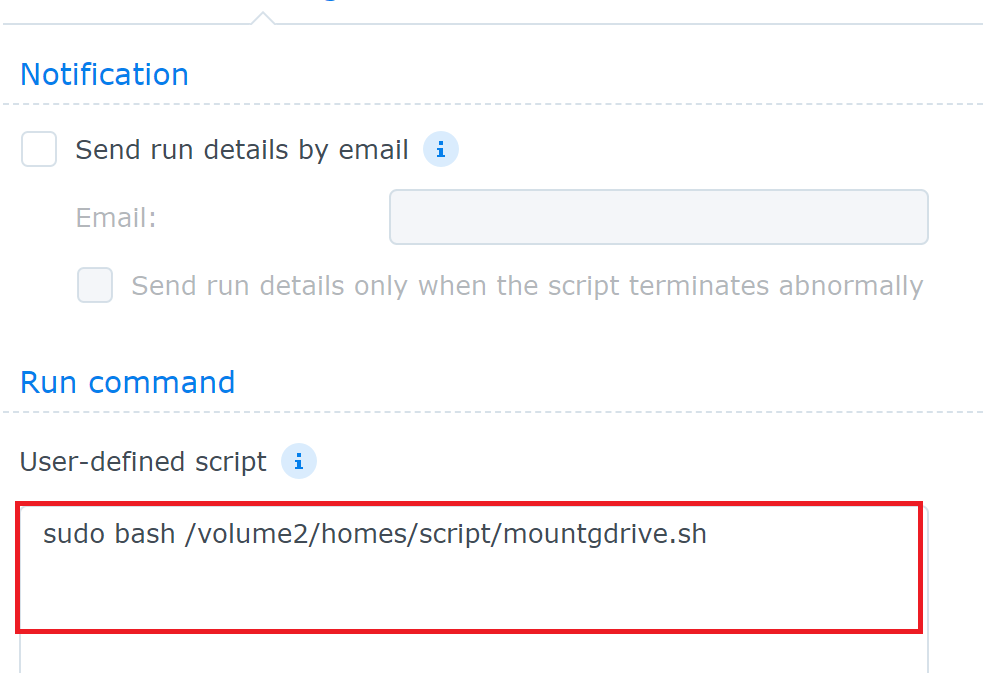Click the 'User-defined script' label text
The height and width of the screenshot is (673, 986).
[x=143, y=462]
